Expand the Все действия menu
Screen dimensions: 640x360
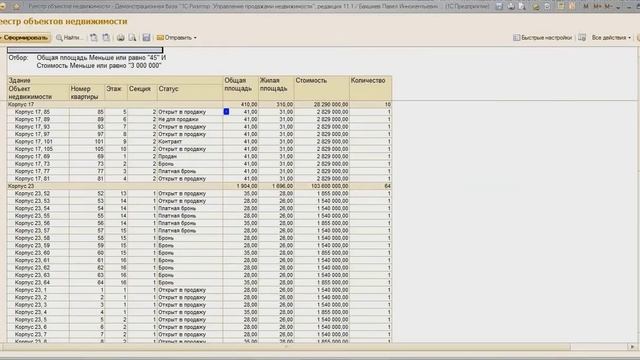tap(611, 38)
